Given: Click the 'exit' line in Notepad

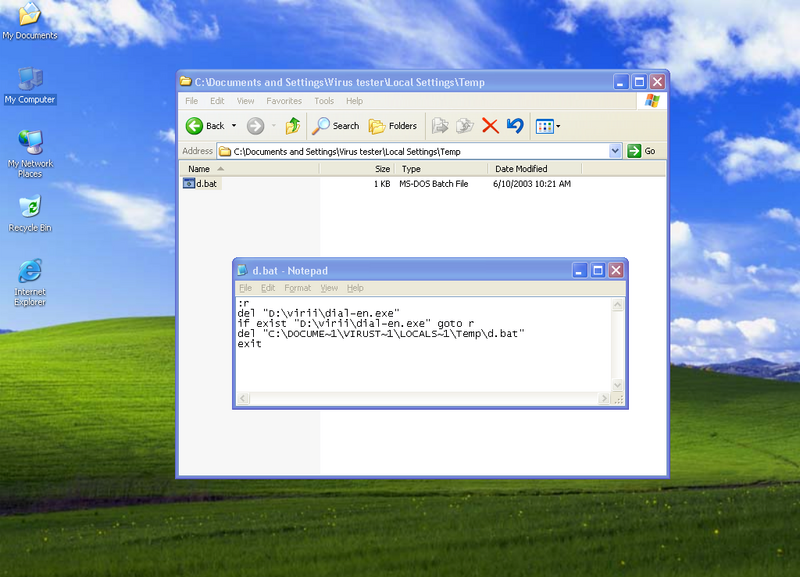Looking at the screenshot, I should [249, 344].
